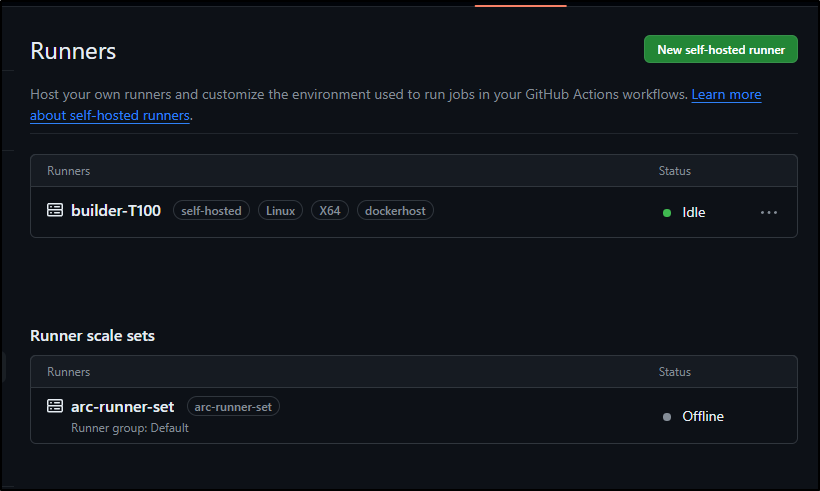Click the Idle status text

693,212
